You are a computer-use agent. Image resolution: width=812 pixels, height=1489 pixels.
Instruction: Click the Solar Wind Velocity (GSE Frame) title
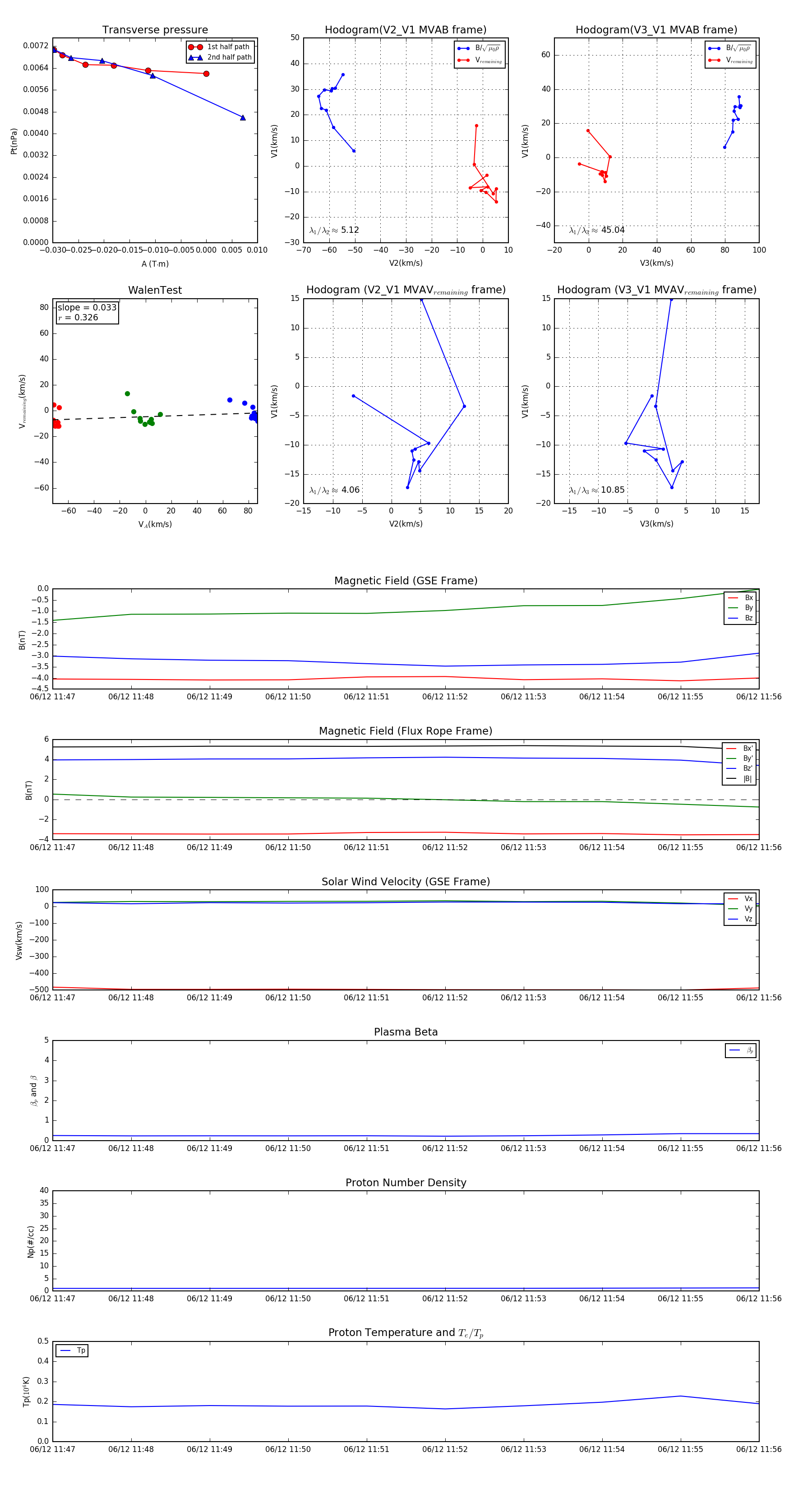(x=406, y=882)
